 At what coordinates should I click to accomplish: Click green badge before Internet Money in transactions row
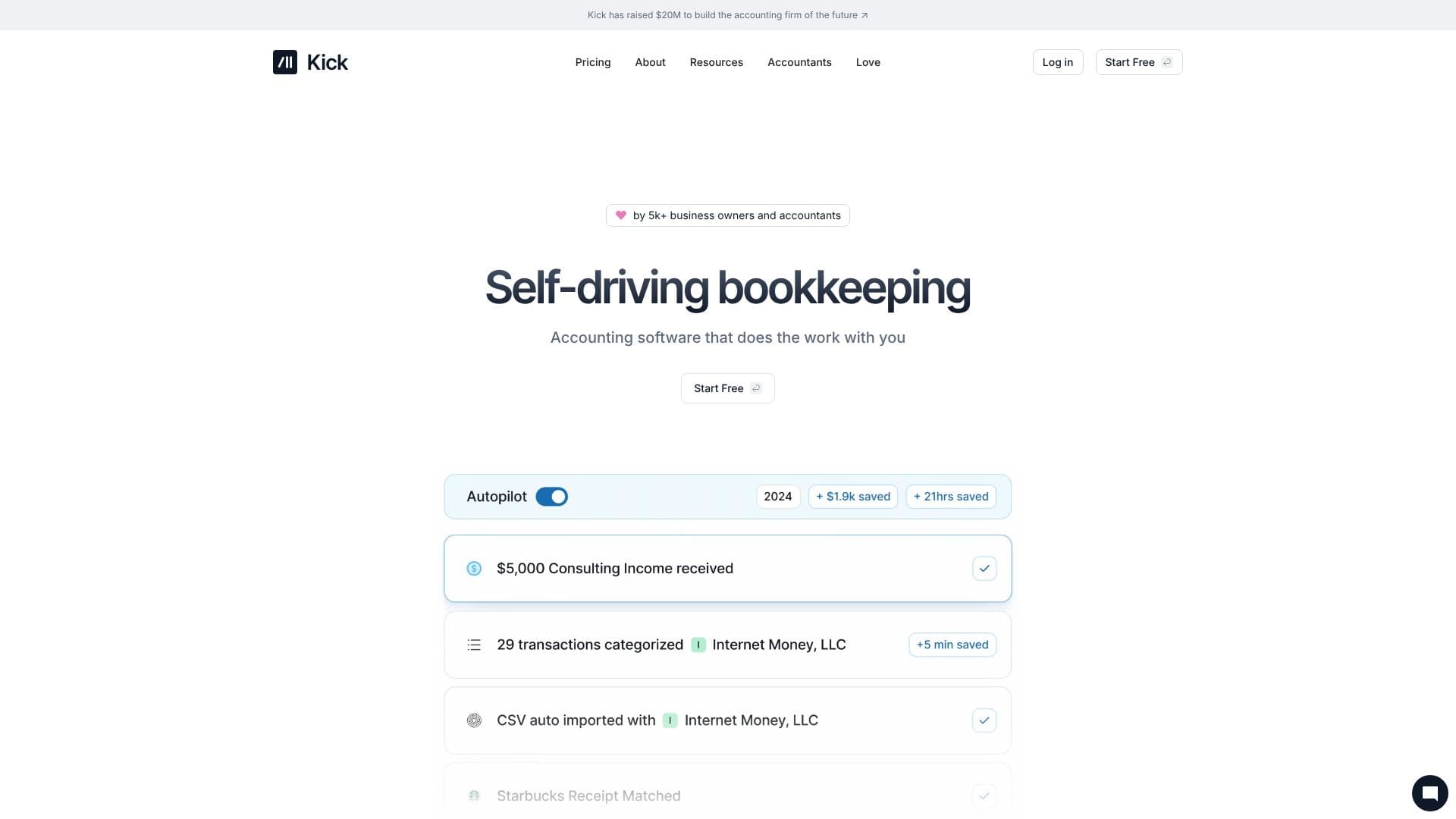click(698, 645)
